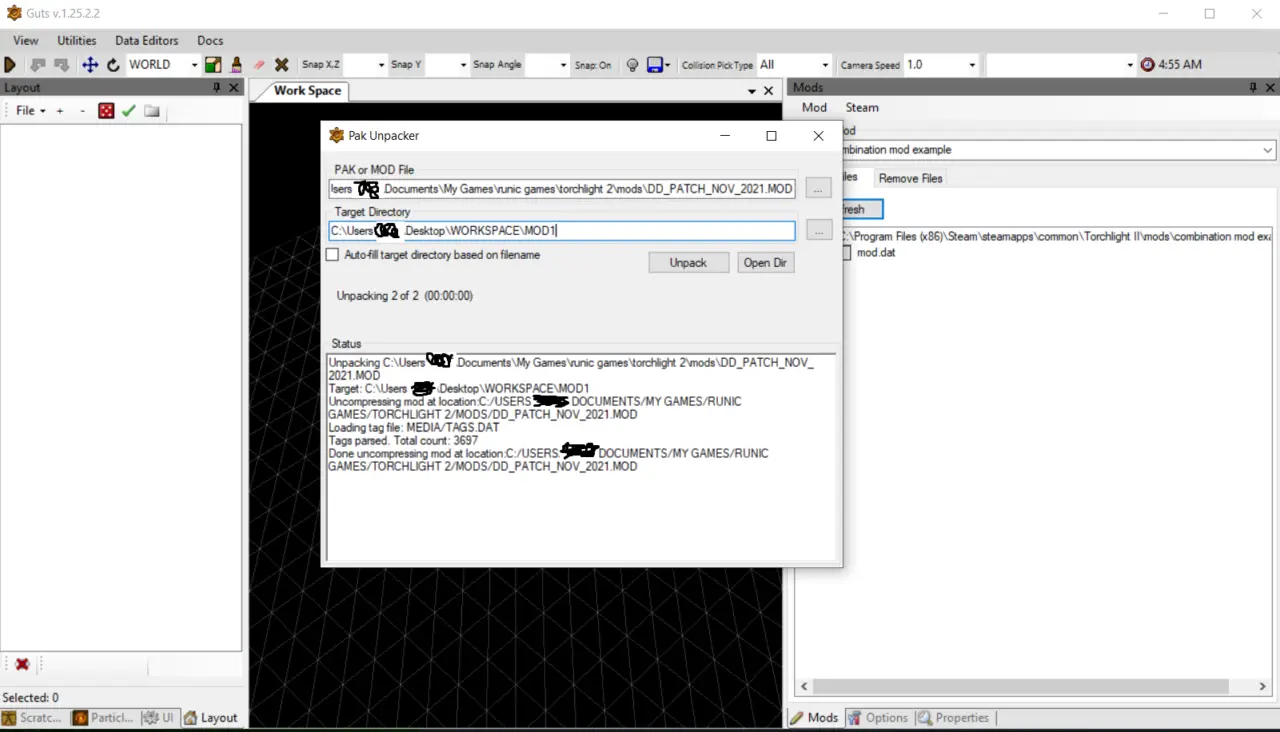Click the pink eraser icon in toolbar
This screenshot has height=732, width=1280.
[259, 64]
